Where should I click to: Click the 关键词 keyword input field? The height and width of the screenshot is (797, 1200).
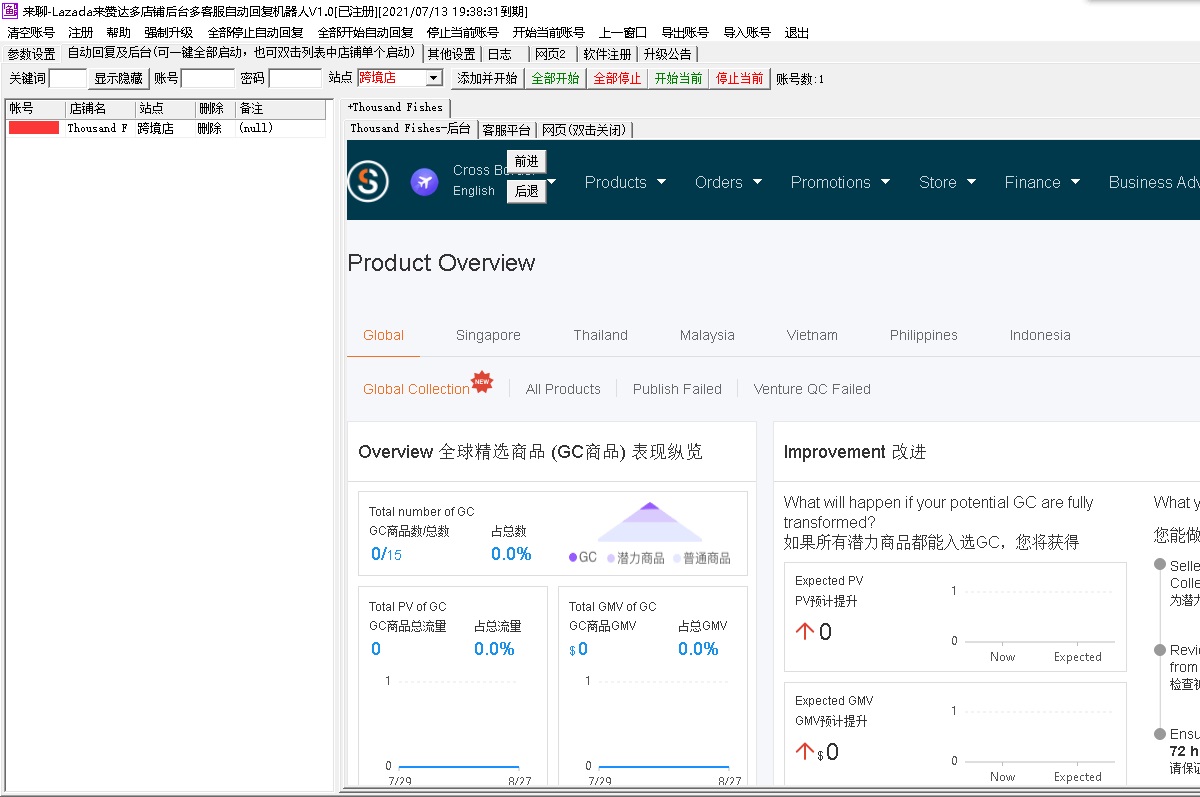[68, 78]
